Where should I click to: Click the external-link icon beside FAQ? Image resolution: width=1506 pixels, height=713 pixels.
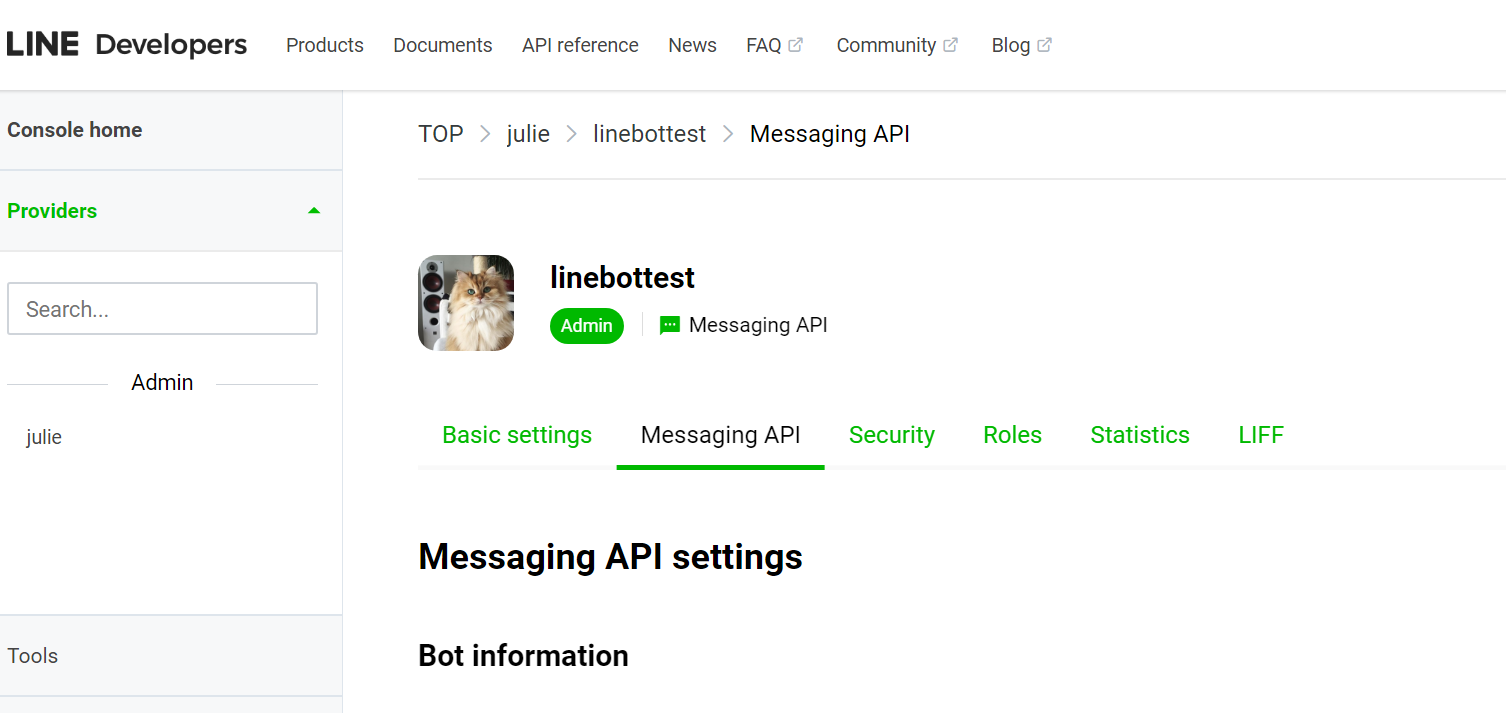(796, 45)
